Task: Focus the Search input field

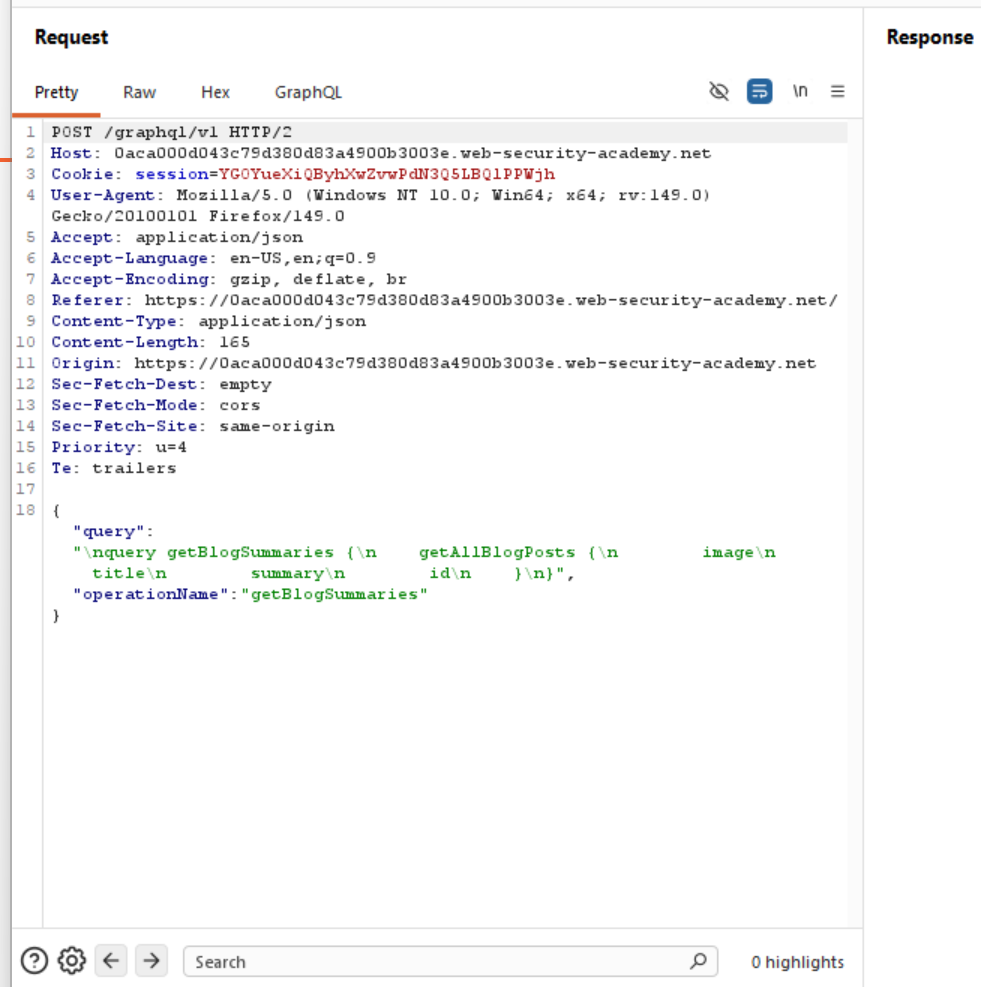Action: tap(450, 961)
